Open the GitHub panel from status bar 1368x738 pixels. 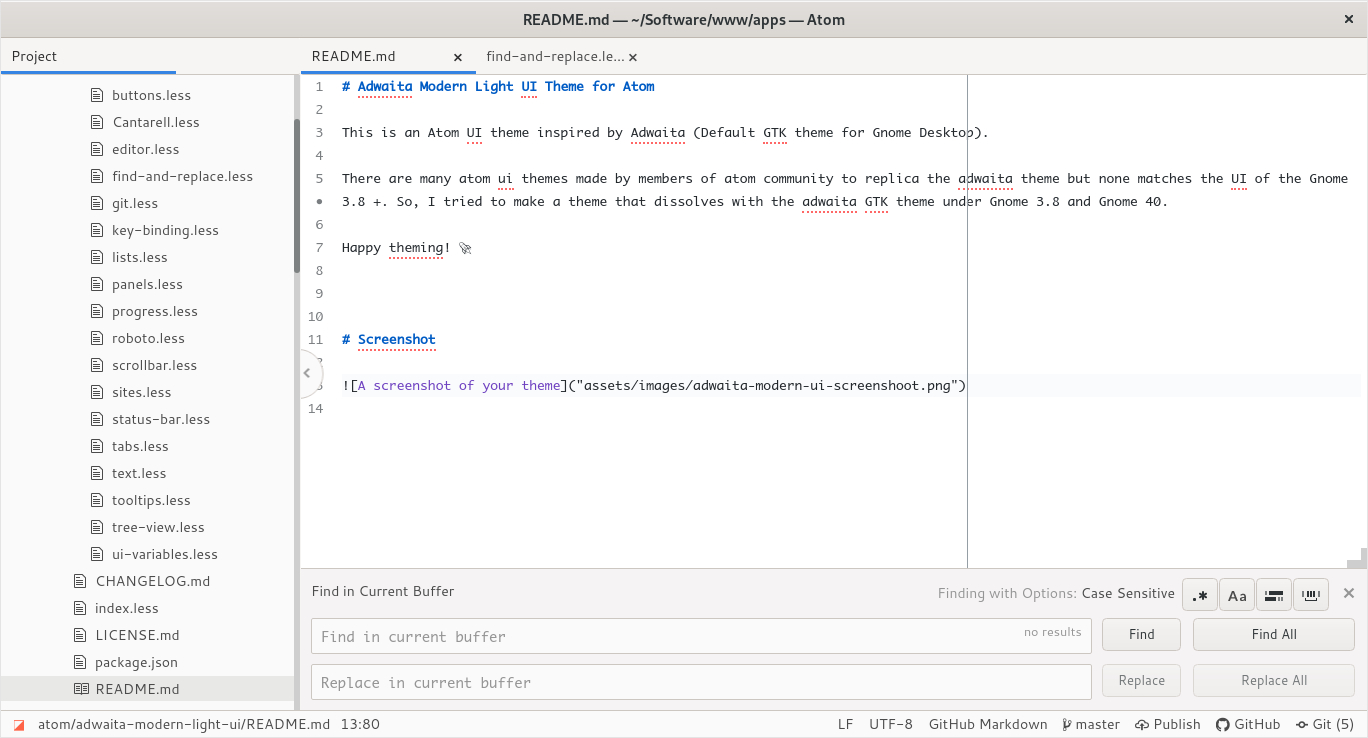(1248, 724)
